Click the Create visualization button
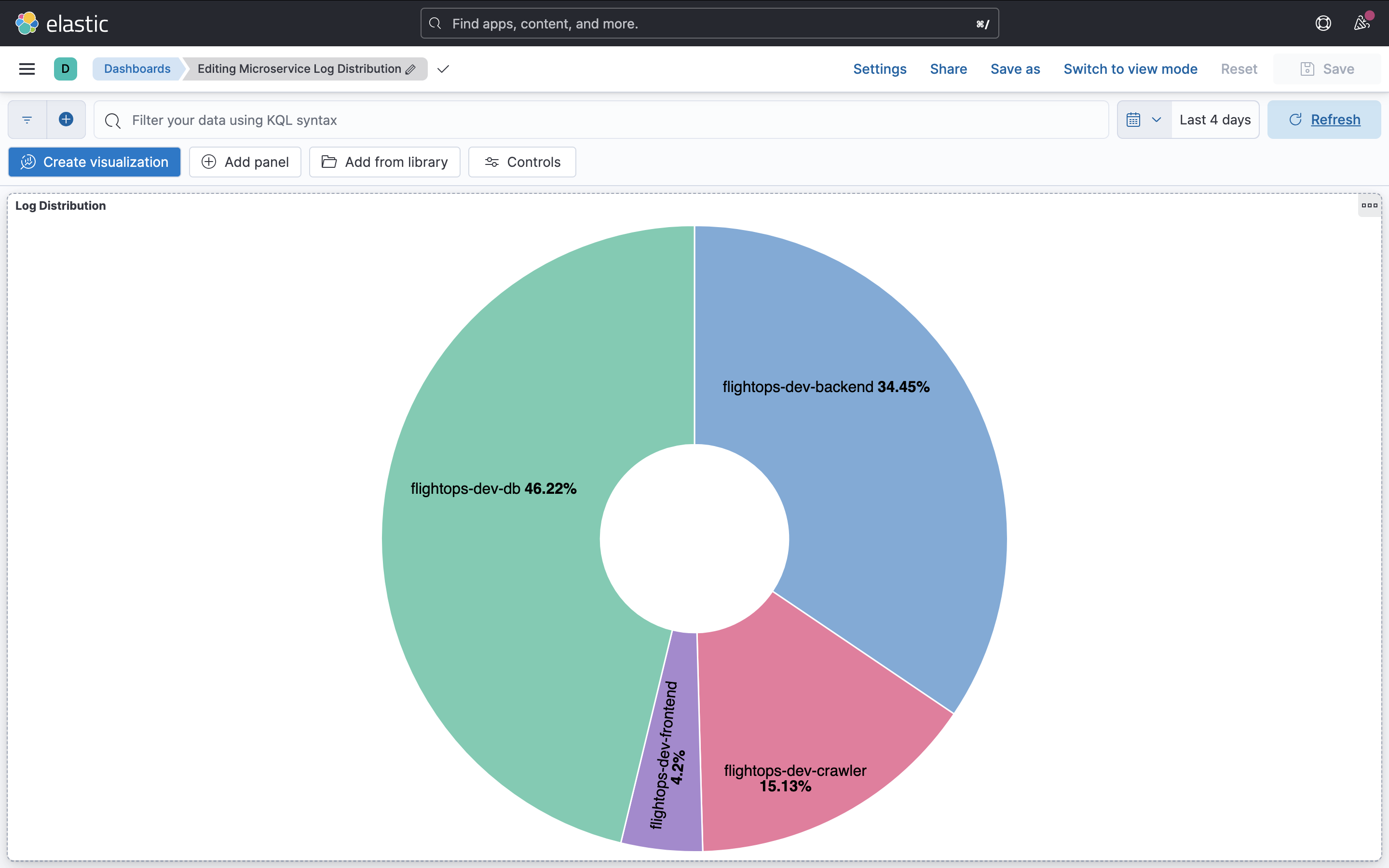Viewport: 1389px width, 868px height. 95,162
